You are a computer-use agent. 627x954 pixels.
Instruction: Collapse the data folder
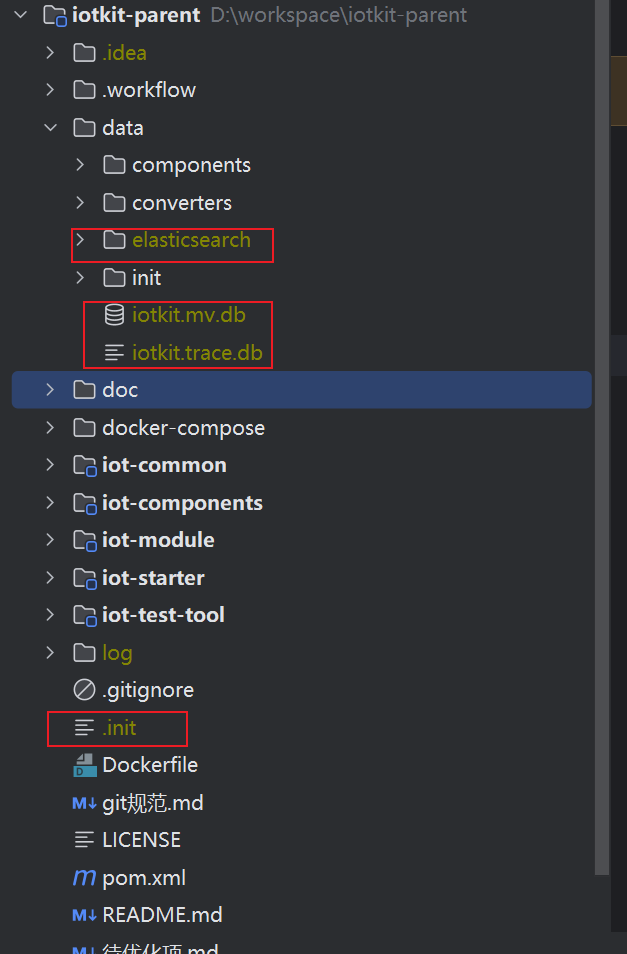tap(50, 128)
